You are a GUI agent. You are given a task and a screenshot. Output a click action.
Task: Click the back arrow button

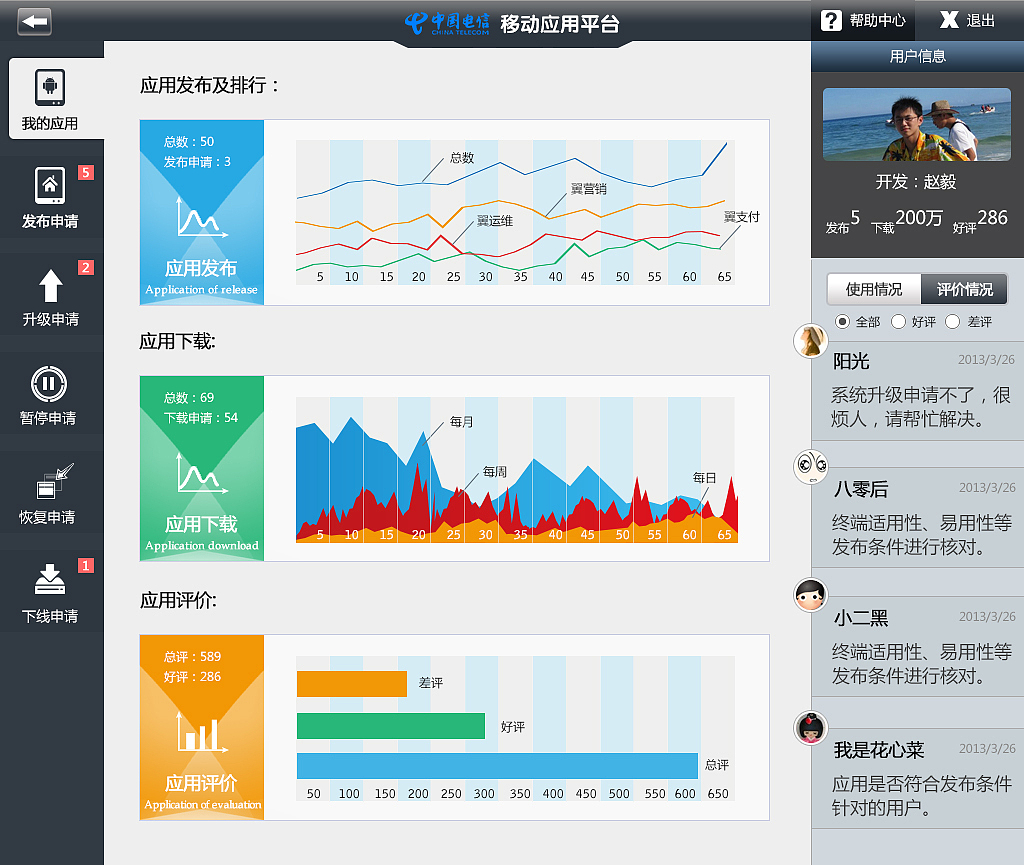[x=35, y=22]
